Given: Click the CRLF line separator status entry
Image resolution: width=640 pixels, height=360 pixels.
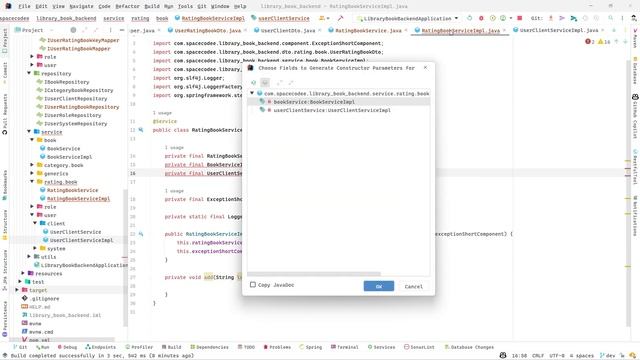Looking at the screenshot, I should (538, 356).
